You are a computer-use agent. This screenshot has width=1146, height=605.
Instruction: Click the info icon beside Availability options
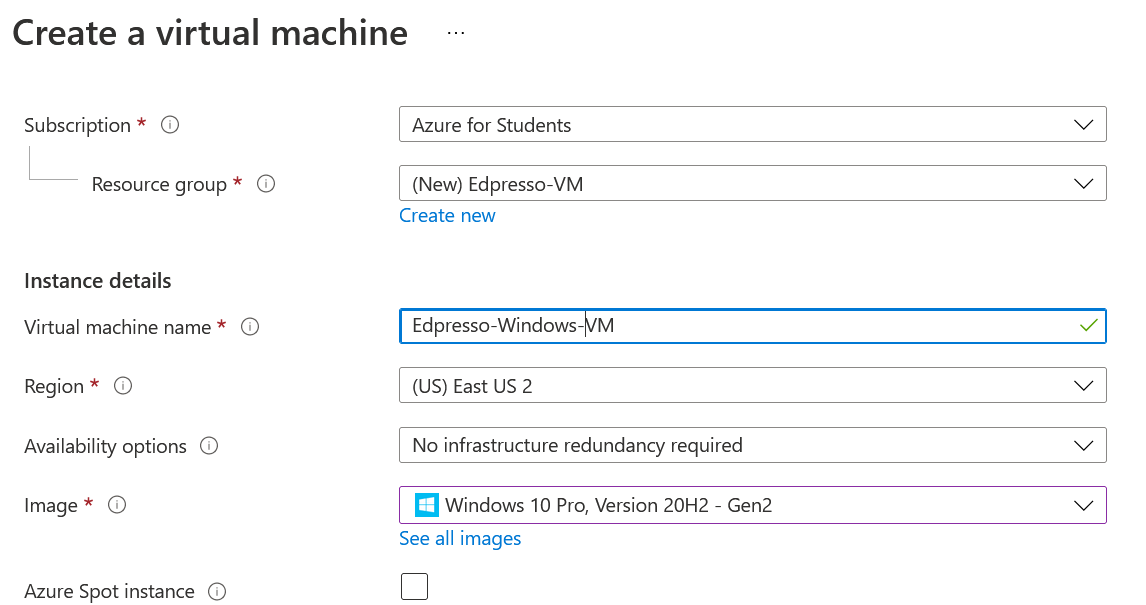point(209,446)
